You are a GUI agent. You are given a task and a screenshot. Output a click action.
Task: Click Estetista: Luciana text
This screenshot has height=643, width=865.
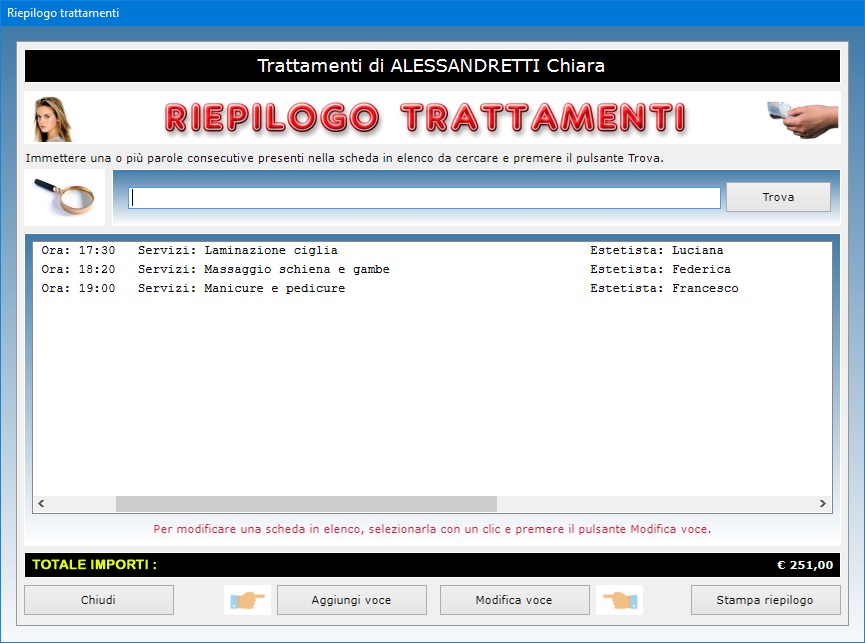pos(656,250)
